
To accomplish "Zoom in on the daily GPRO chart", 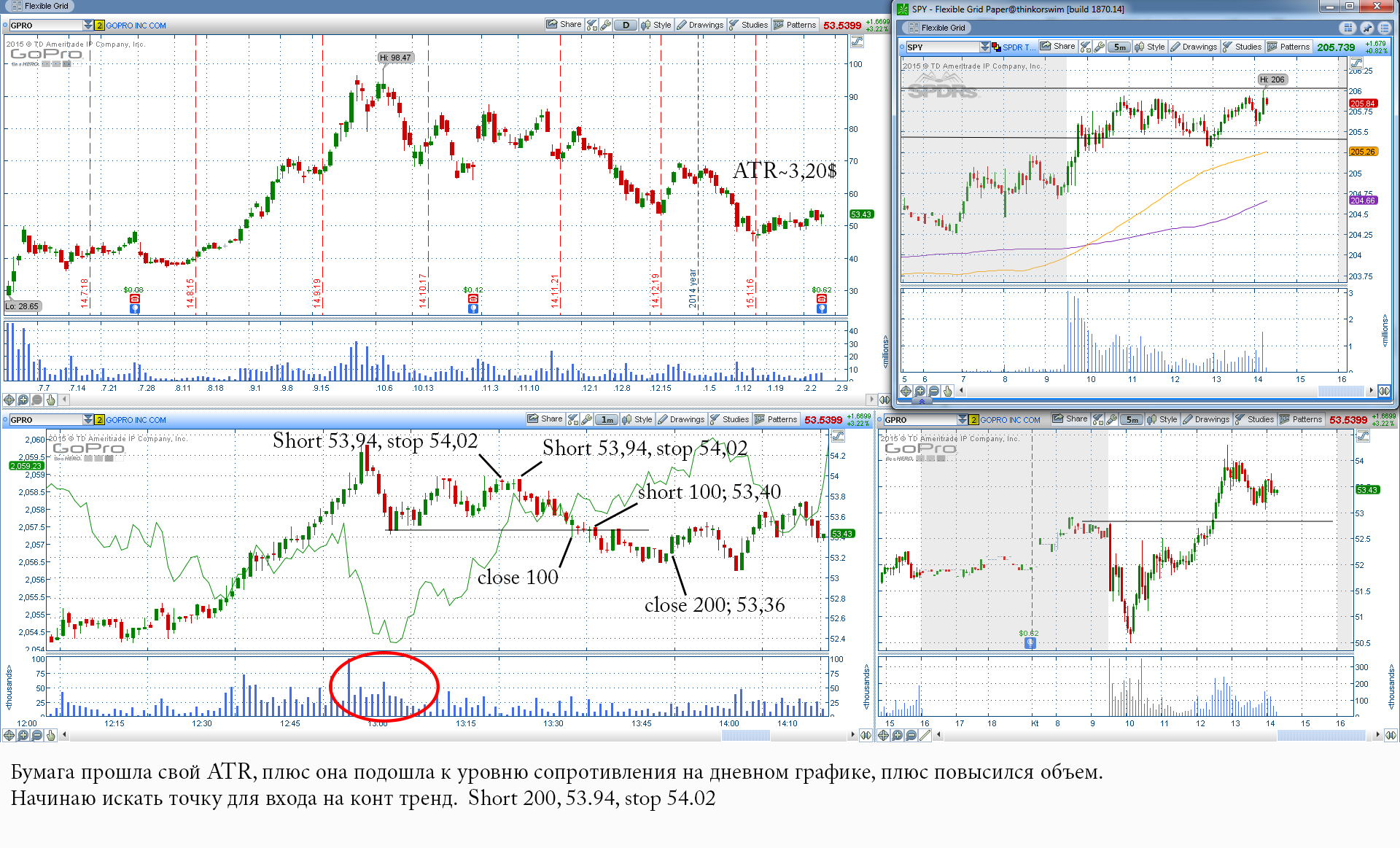I will pos(23,400).
